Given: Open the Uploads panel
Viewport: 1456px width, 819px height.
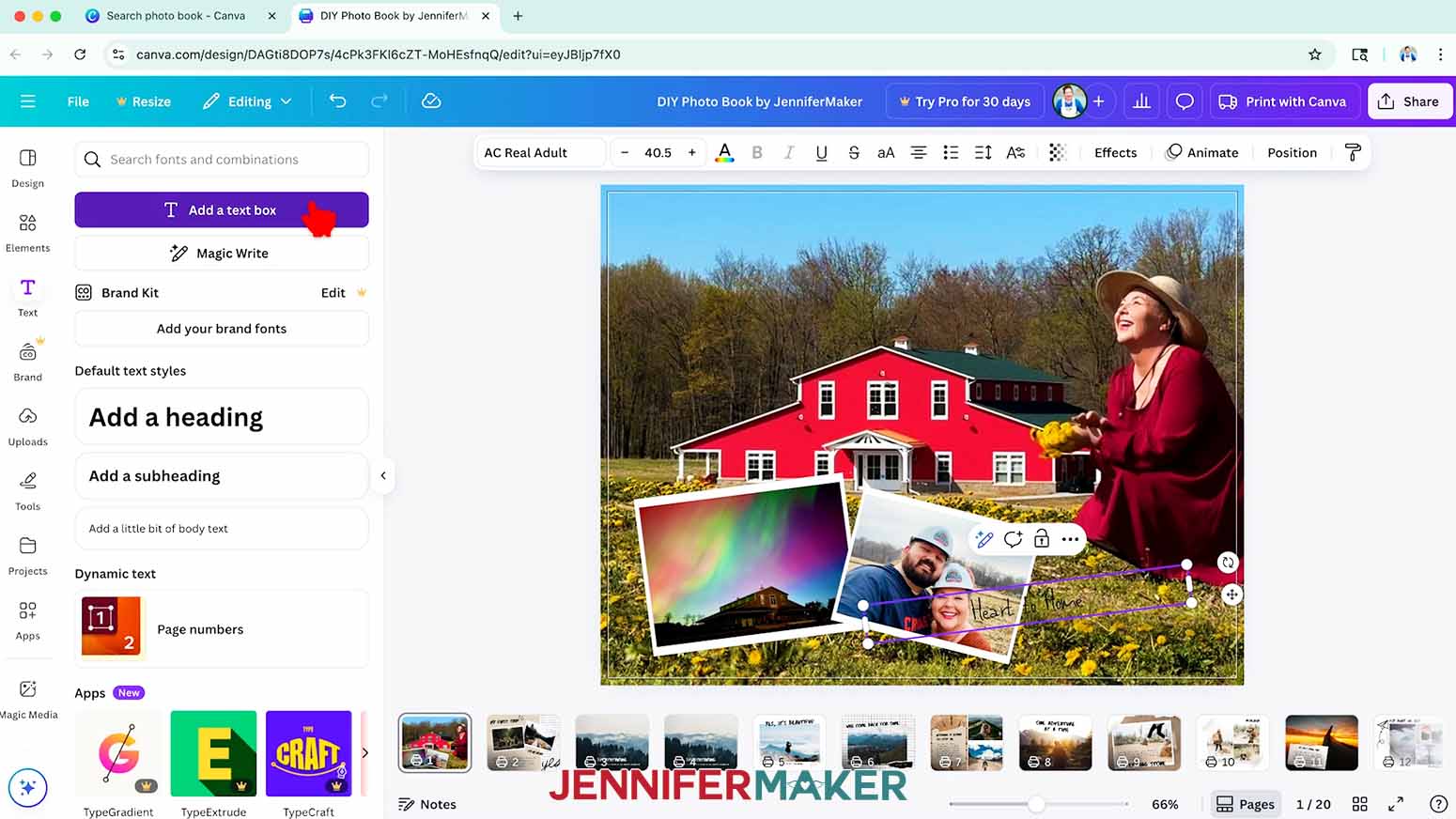Looking at the screenshot, I should pos(27,427).
